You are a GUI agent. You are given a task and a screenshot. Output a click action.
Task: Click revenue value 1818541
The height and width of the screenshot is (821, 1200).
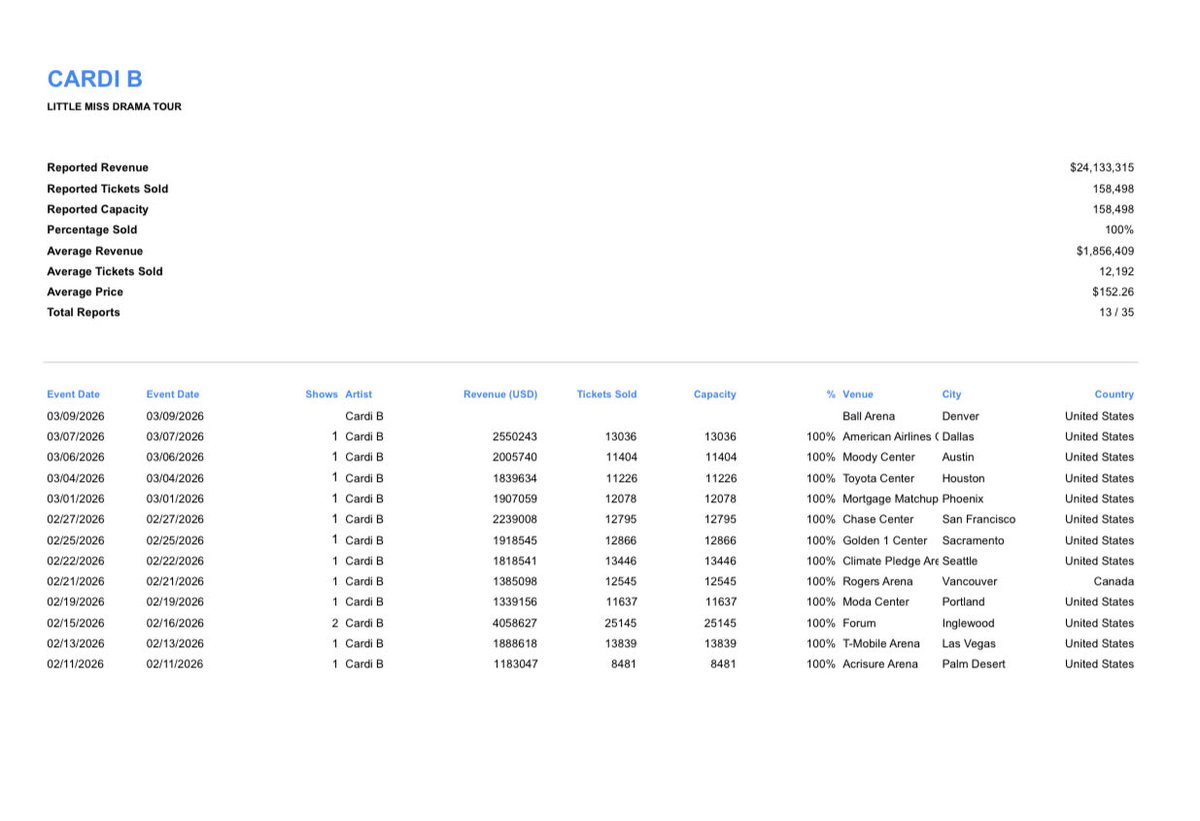pyautogui.click(x=515, y=561)
